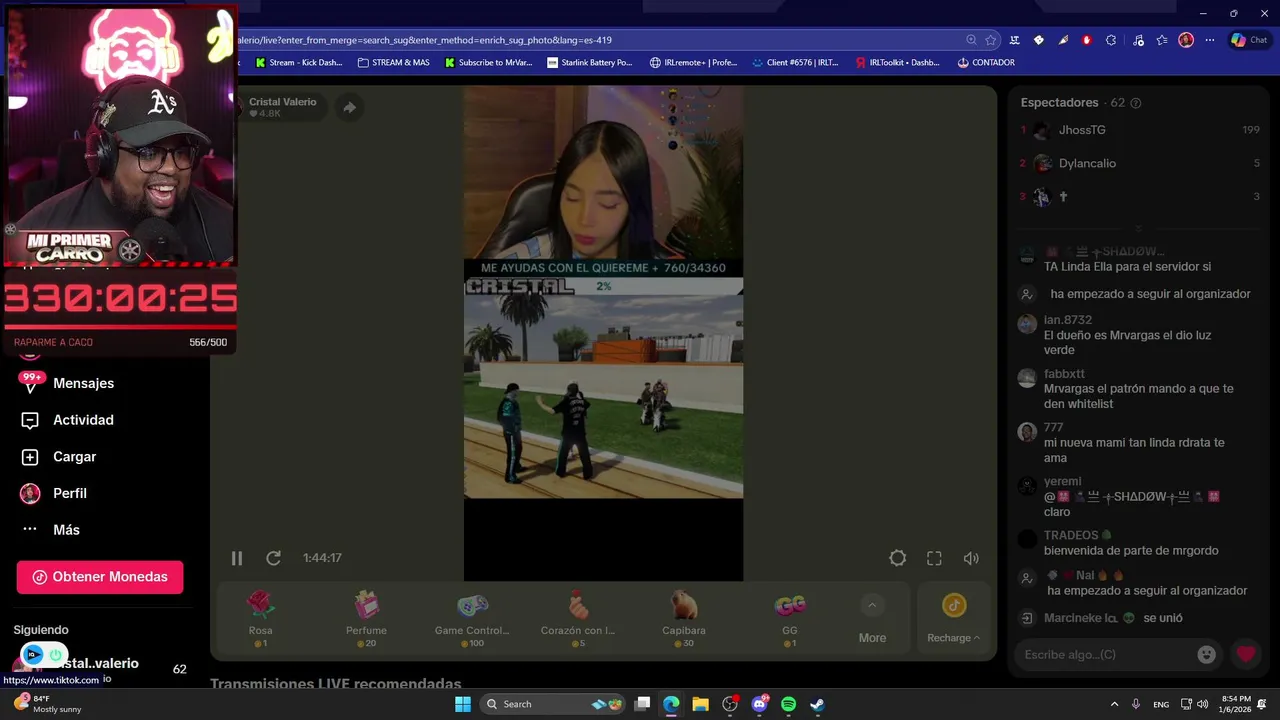Add page to favorites star
This screenshot has height=720, width=1280.
tap(990, 40)
